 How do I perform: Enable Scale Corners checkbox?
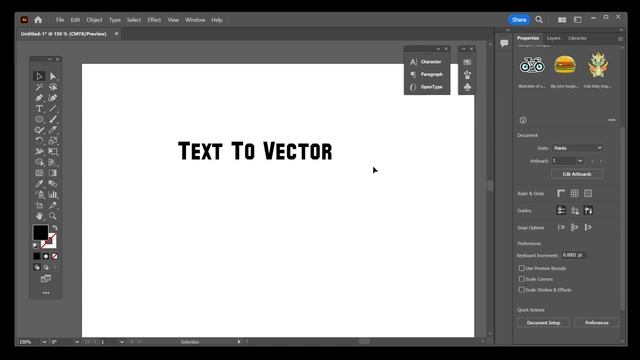coord(522,279)
